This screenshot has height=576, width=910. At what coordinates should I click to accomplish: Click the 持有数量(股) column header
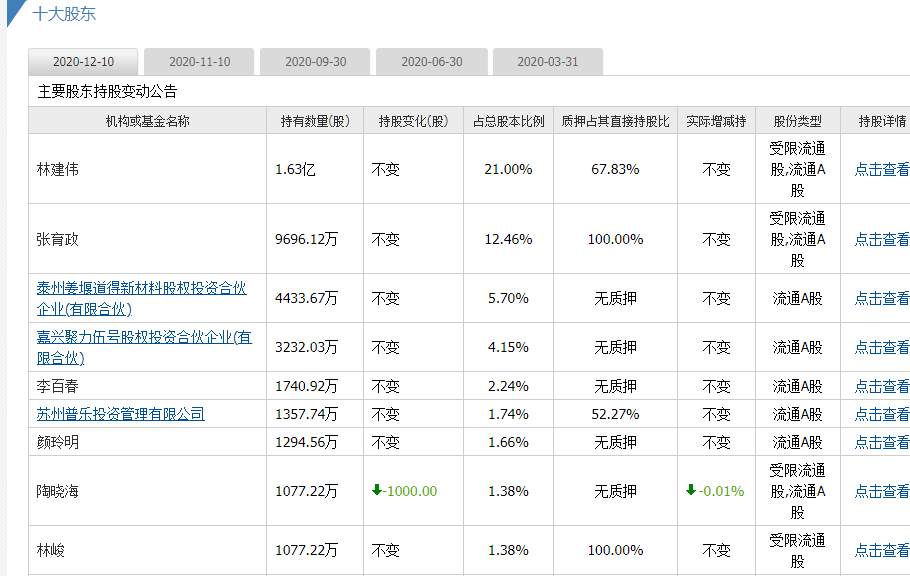pyautogui.click(x=315, y=121)
